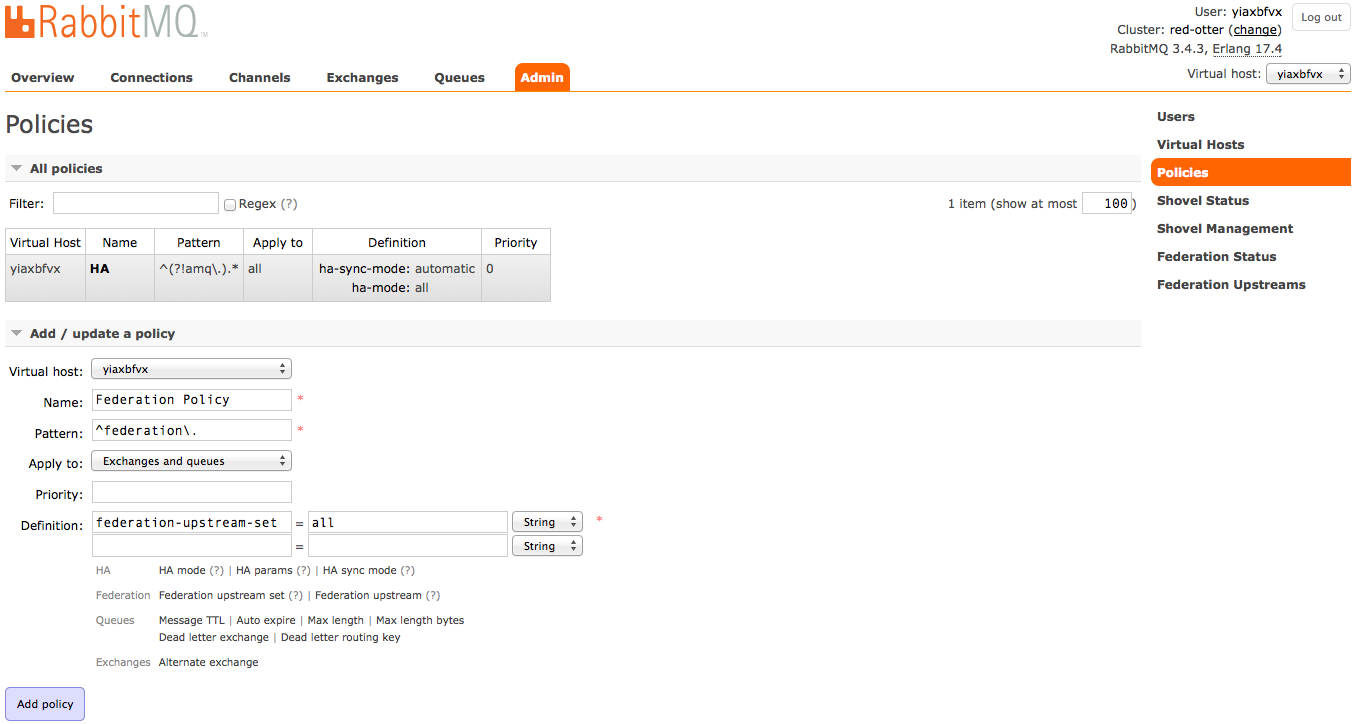This screenshot has height=724, width=1360.
Task: Click the Alternate exchange shortcut link
Action: coord(209,662)
